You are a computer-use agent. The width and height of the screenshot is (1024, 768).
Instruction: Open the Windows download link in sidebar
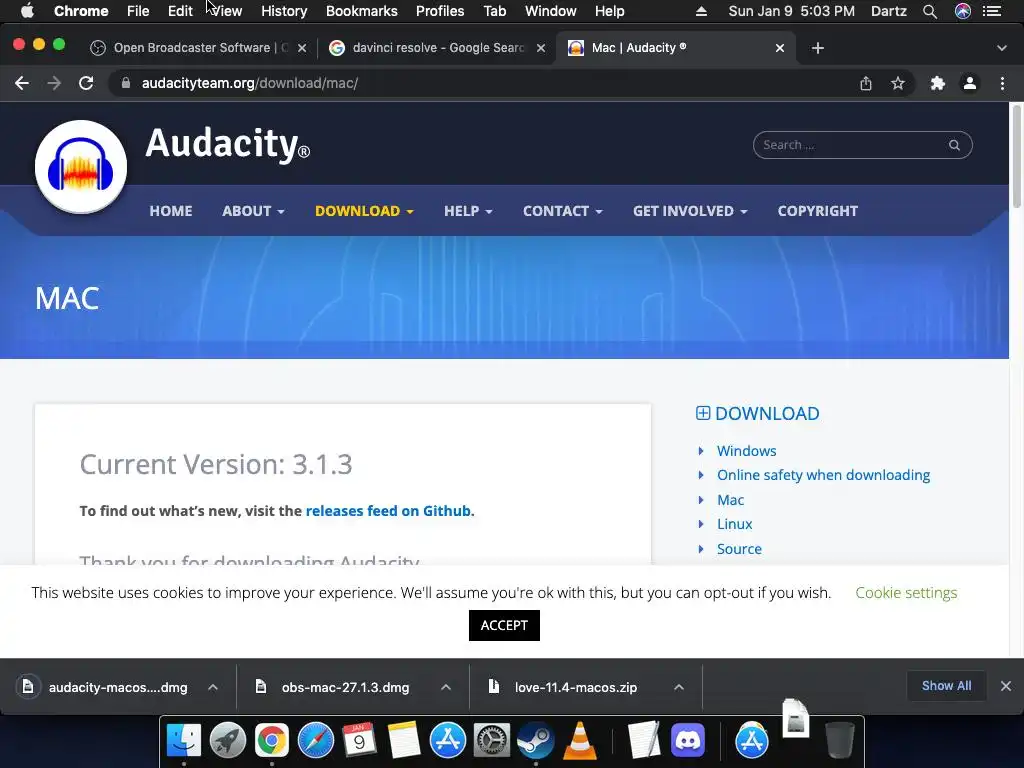point(746,451)
